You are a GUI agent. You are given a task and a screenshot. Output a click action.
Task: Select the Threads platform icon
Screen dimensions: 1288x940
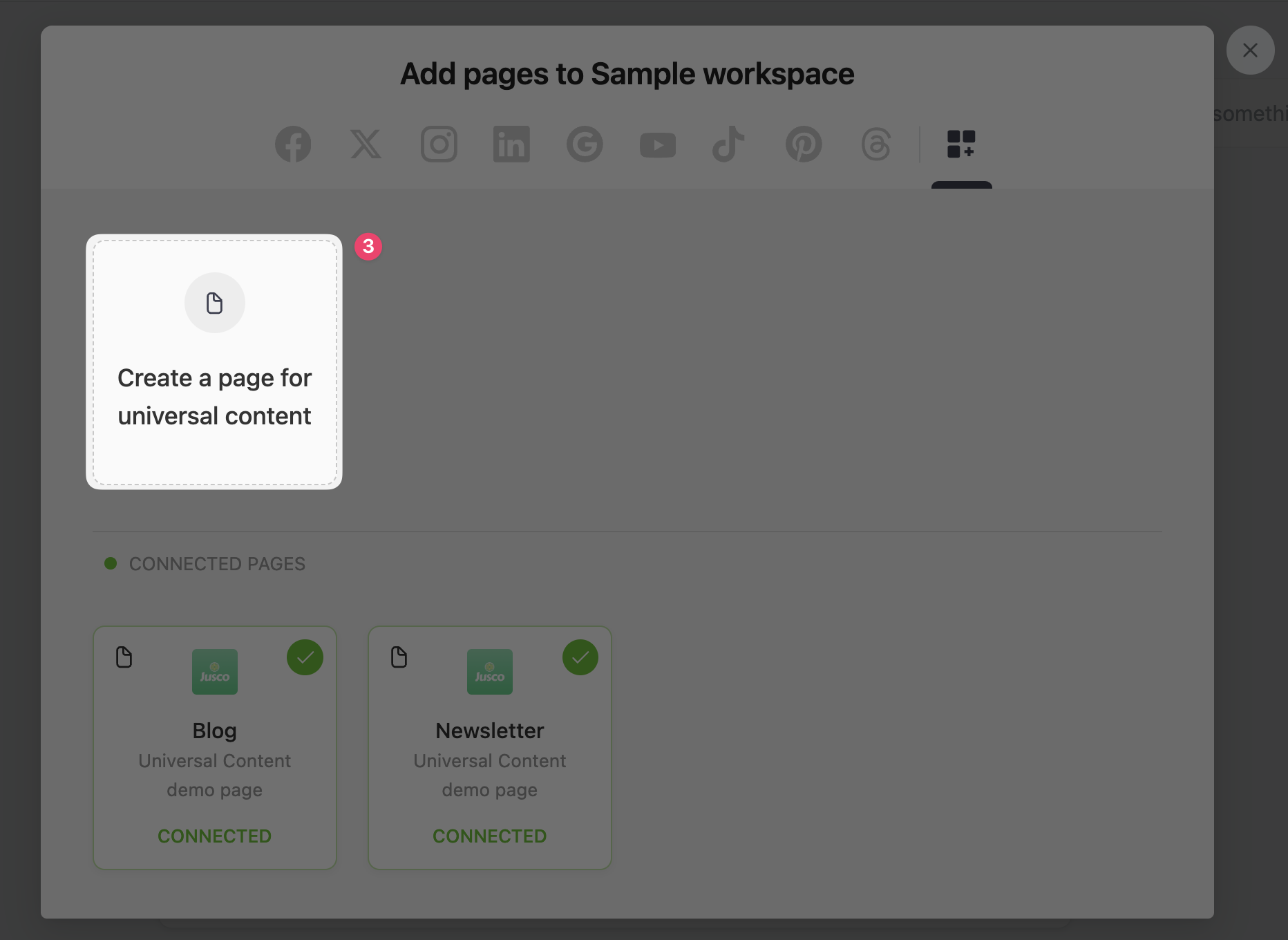pyautogui.click(x=875, y=144)
